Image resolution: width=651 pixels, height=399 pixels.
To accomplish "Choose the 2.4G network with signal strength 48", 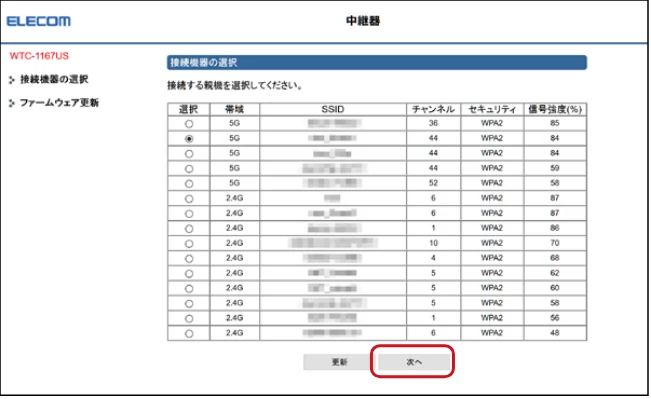I will tap(189, 333).
